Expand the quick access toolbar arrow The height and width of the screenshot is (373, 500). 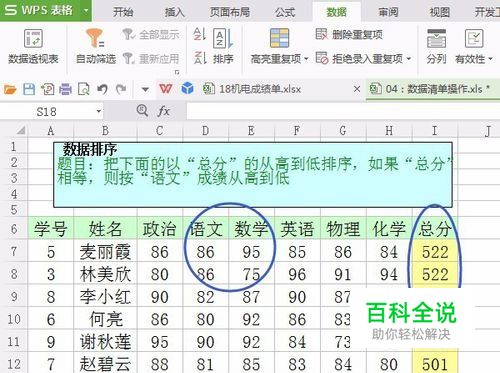[145, 89]
